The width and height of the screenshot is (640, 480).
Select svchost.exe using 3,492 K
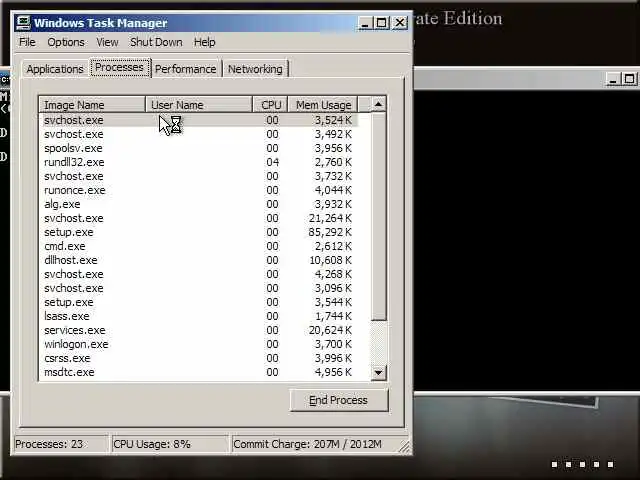[198, 134]
